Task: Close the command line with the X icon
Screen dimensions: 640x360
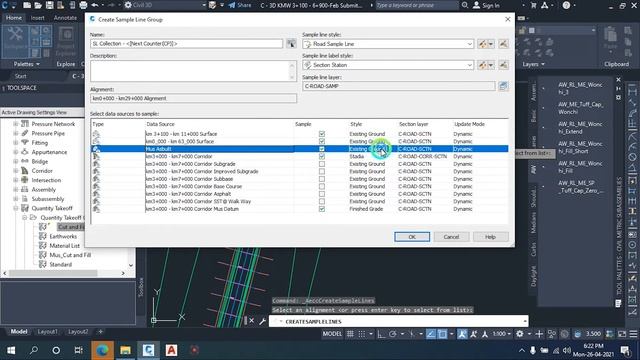Action: tap(252, 321)
